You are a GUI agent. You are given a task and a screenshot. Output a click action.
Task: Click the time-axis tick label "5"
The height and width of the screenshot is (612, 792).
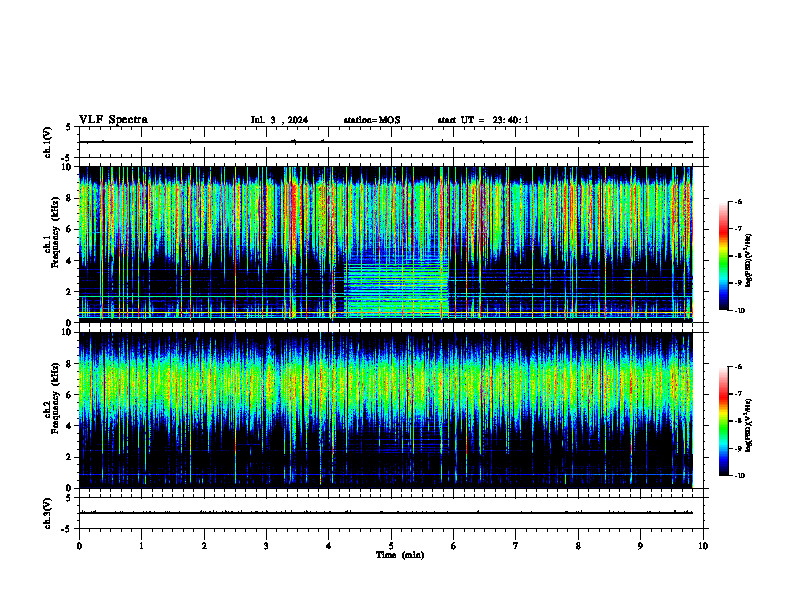(391, 546)
